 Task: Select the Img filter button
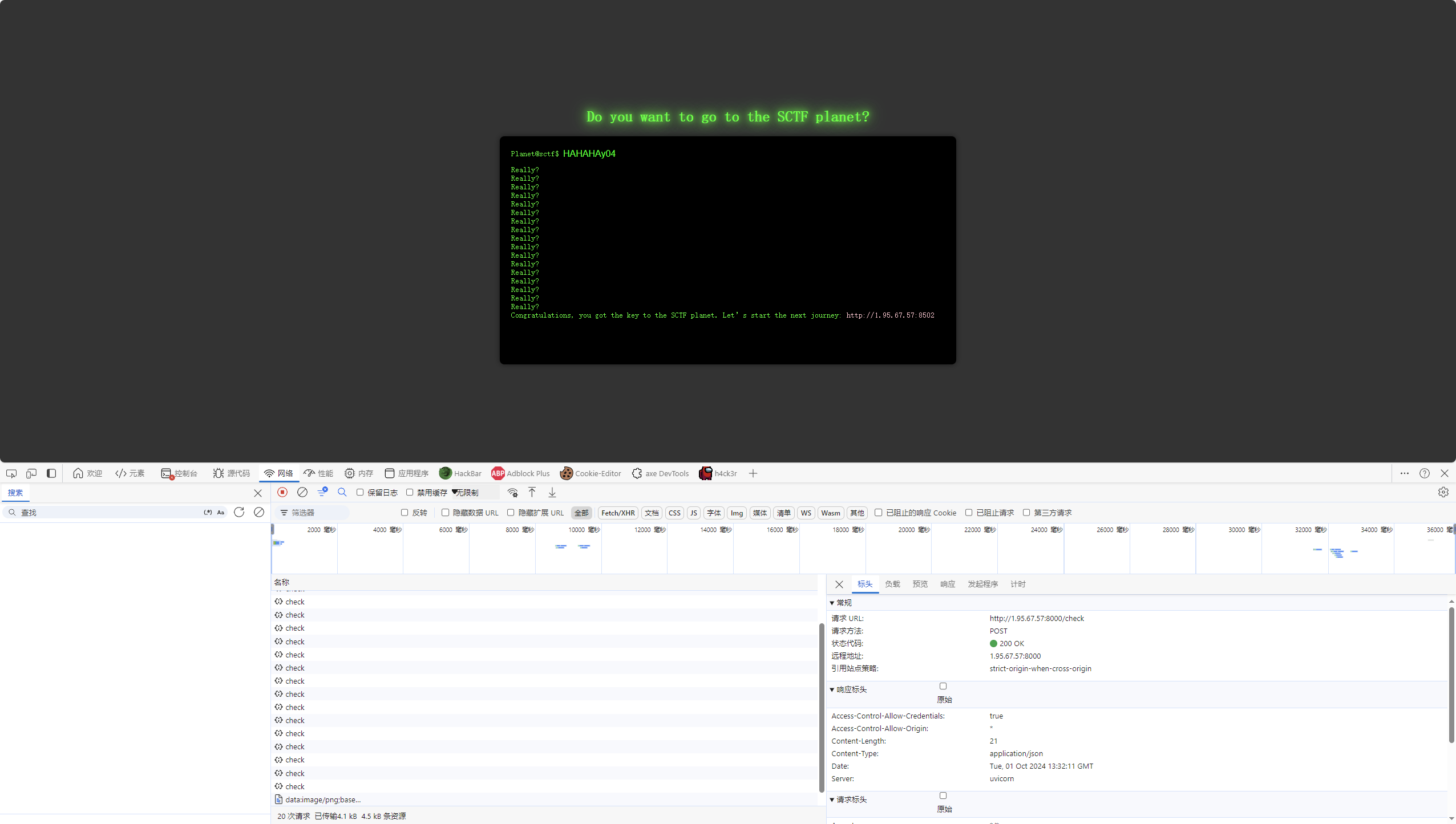(x=737, y=513)
